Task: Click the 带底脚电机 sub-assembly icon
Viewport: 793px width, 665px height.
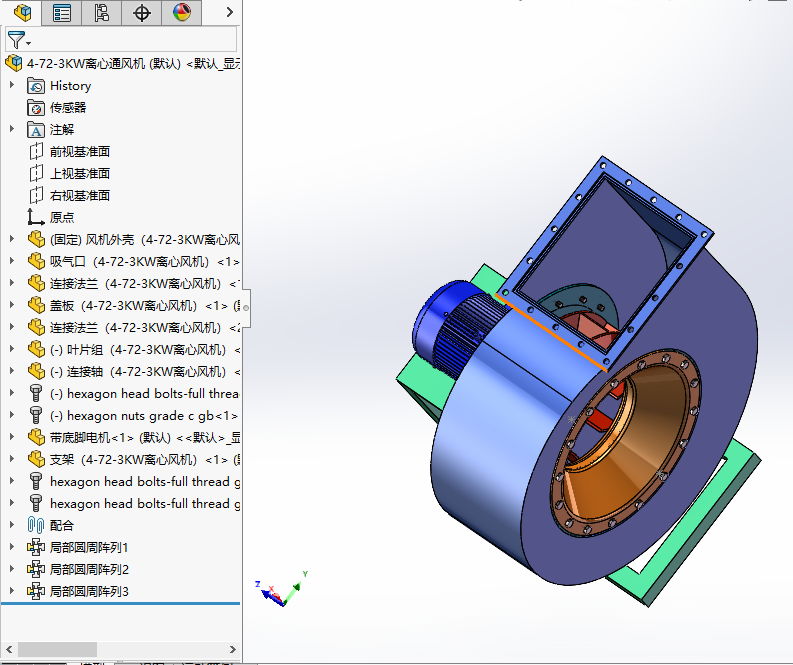Action: 36,437
